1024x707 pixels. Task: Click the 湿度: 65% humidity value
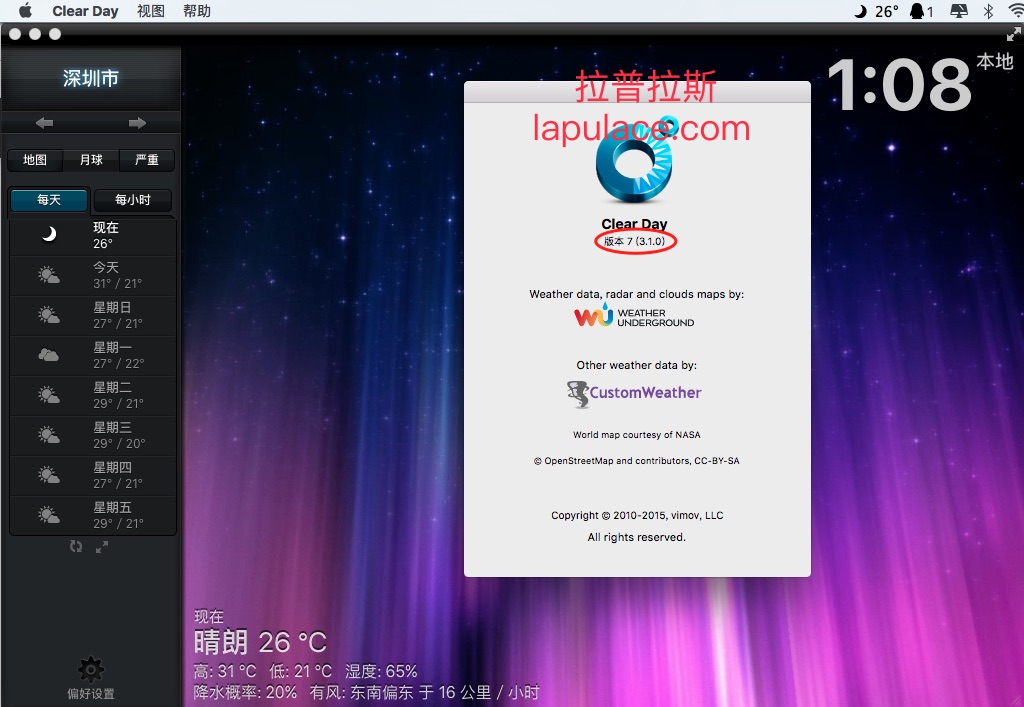pos(381,671)
